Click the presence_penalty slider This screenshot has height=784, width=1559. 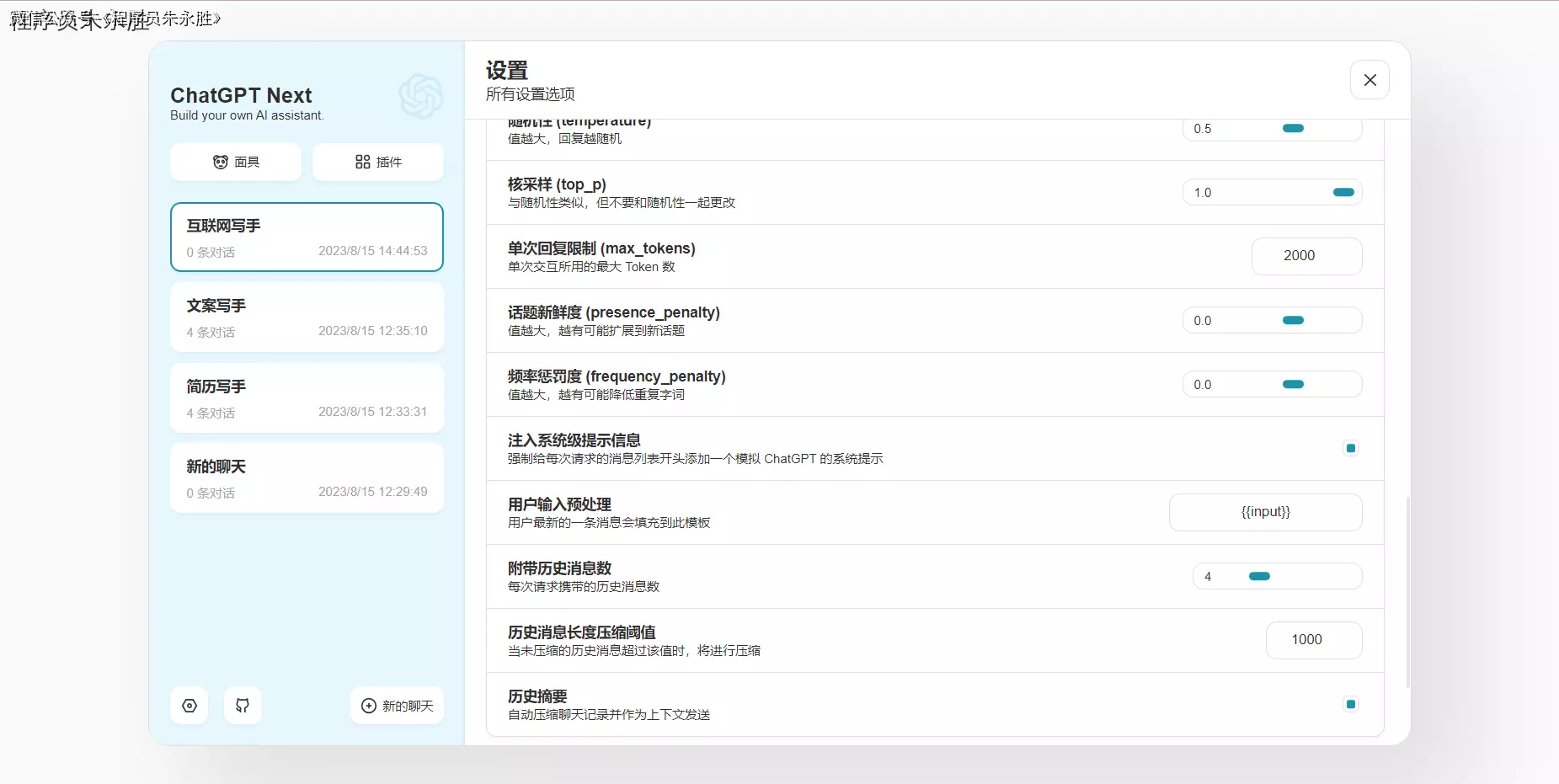pos(1292,321)
